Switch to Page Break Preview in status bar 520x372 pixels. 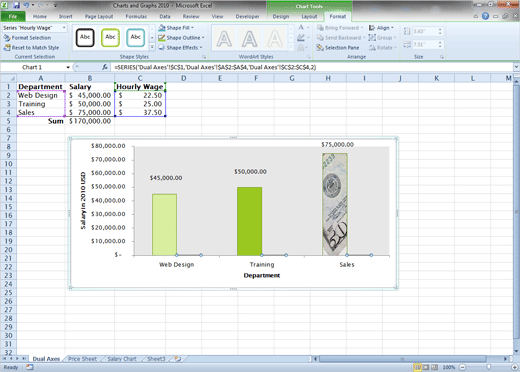[434, 367]
